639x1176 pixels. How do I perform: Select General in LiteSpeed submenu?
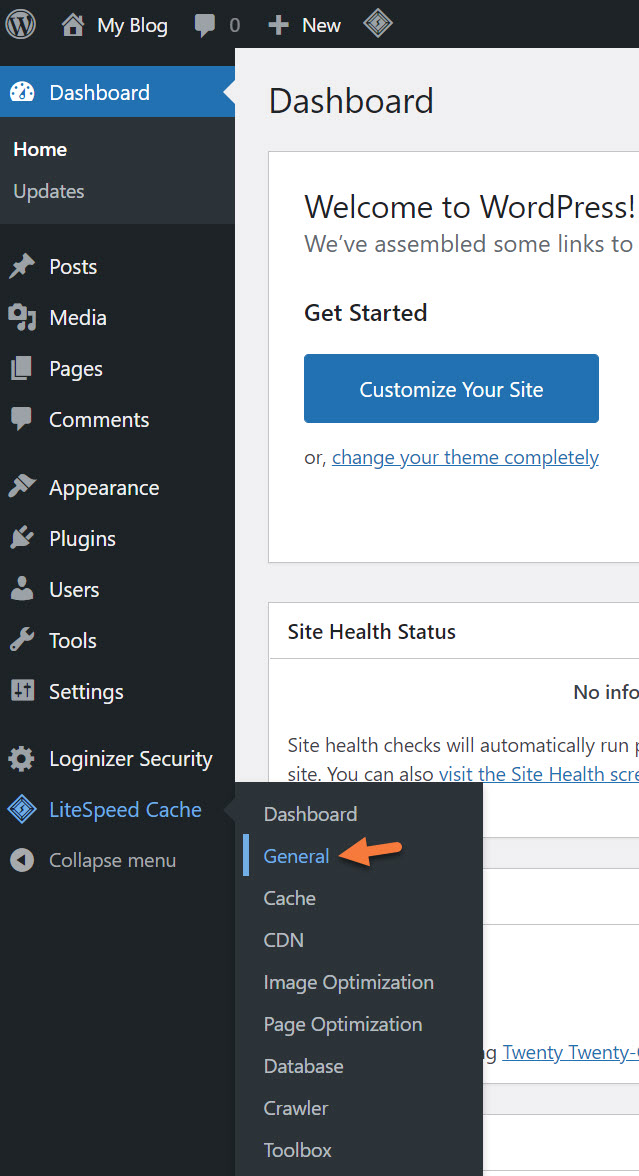click(x=296, y=856)
